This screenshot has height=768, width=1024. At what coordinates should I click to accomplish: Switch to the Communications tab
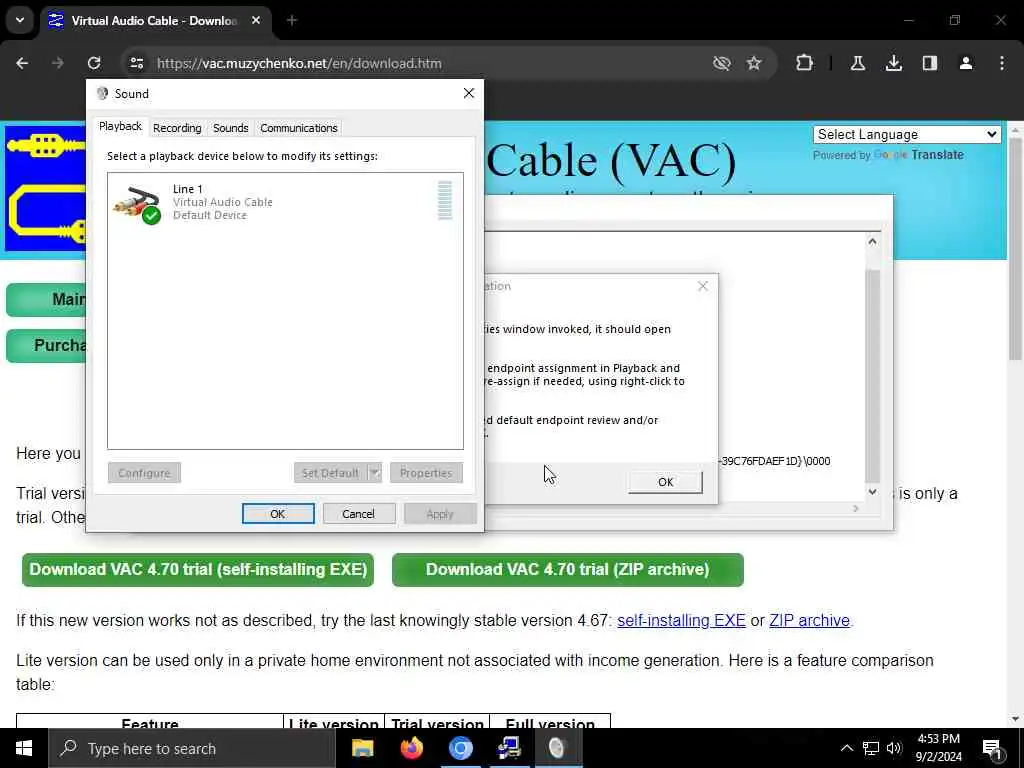point(298,128)
